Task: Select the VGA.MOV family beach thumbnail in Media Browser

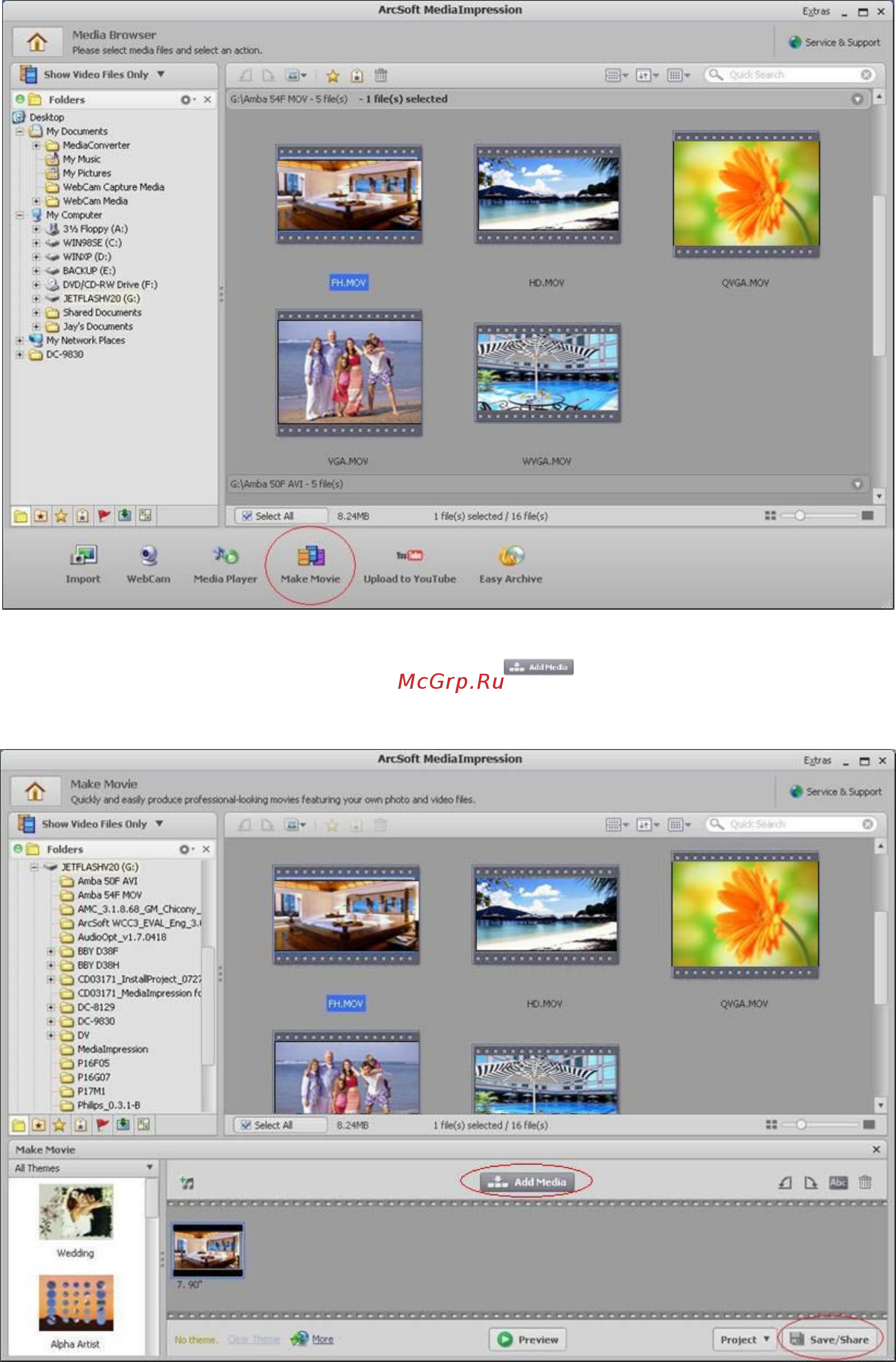Action: tap(350, 372)
